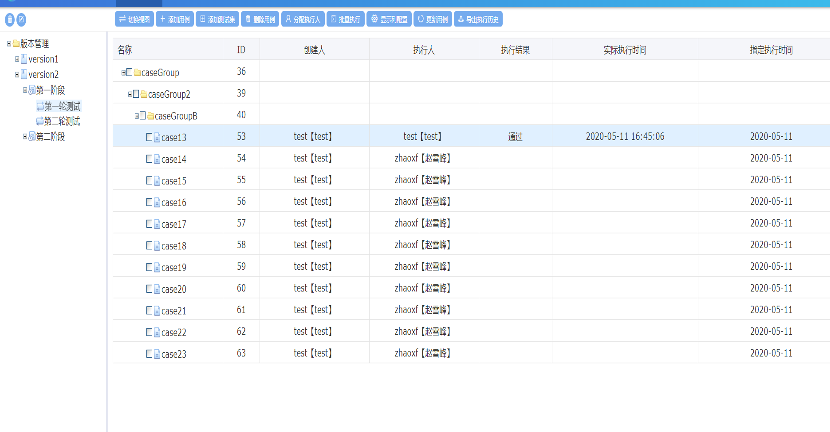Toggle the checkbox next to case20
830x432 pixels.
pos(149,289)
